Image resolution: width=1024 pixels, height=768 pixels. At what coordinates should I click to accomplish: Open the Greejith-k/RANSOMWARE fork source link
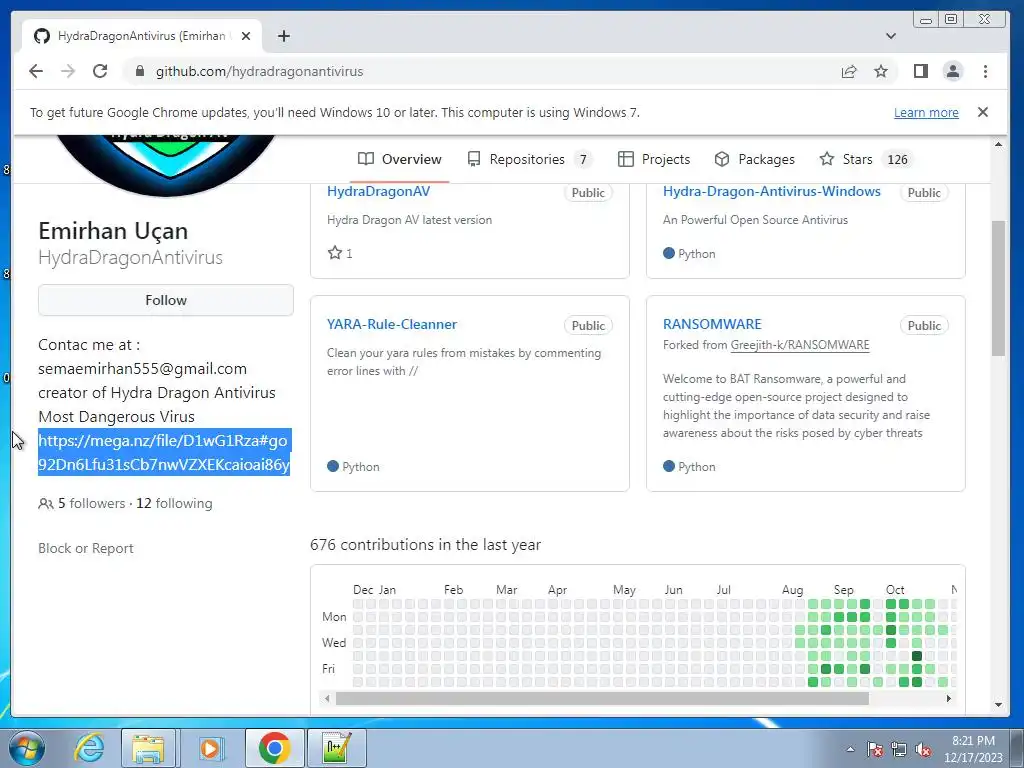799,345
